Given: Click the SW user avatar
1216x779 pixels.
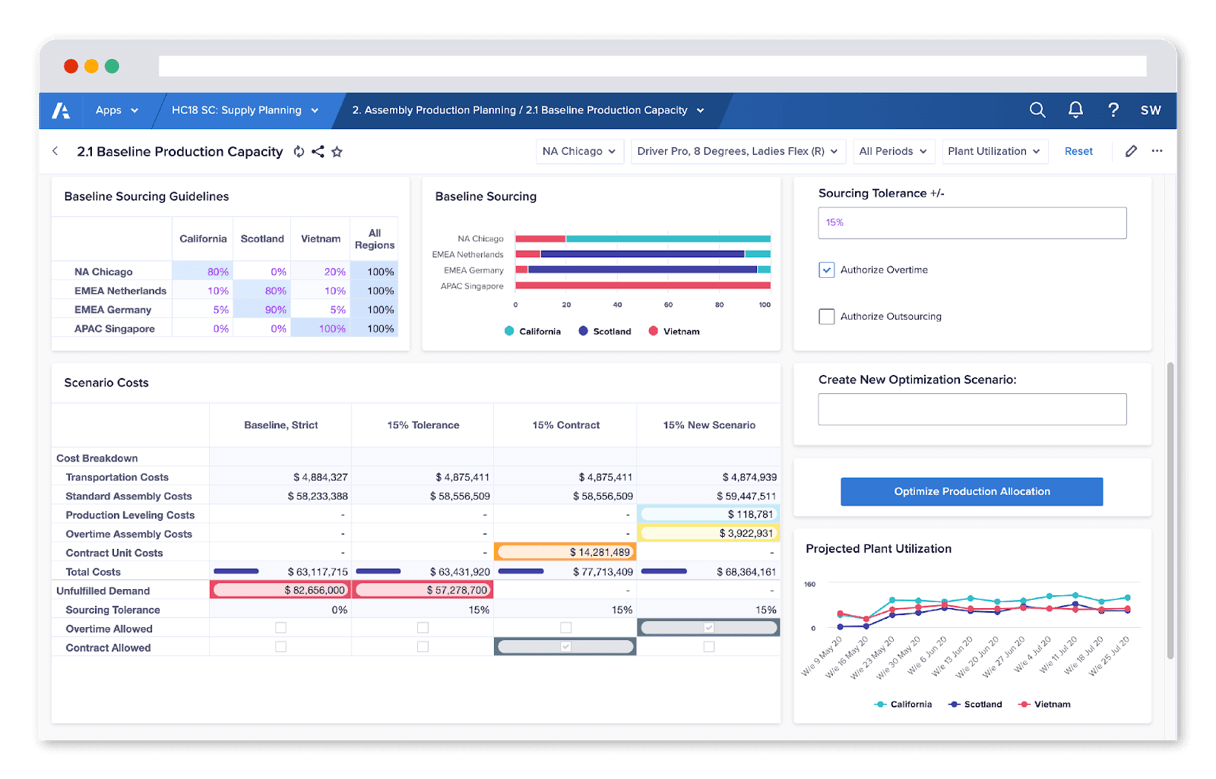Looking at the screenshot, I should (x=1150, y=110).
